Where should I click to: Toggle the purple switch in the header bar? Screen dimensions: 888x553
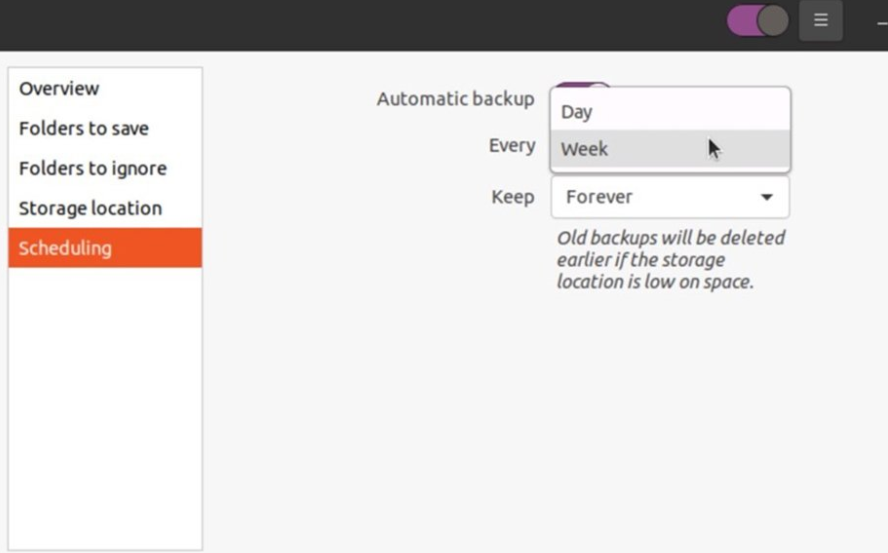click(757, 20)
